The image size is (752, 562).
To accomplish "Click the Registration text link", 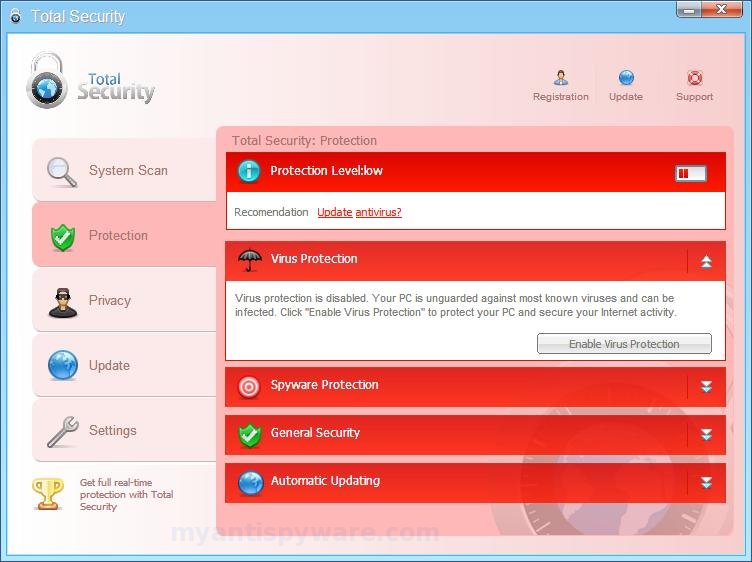I will pos(561,96).
